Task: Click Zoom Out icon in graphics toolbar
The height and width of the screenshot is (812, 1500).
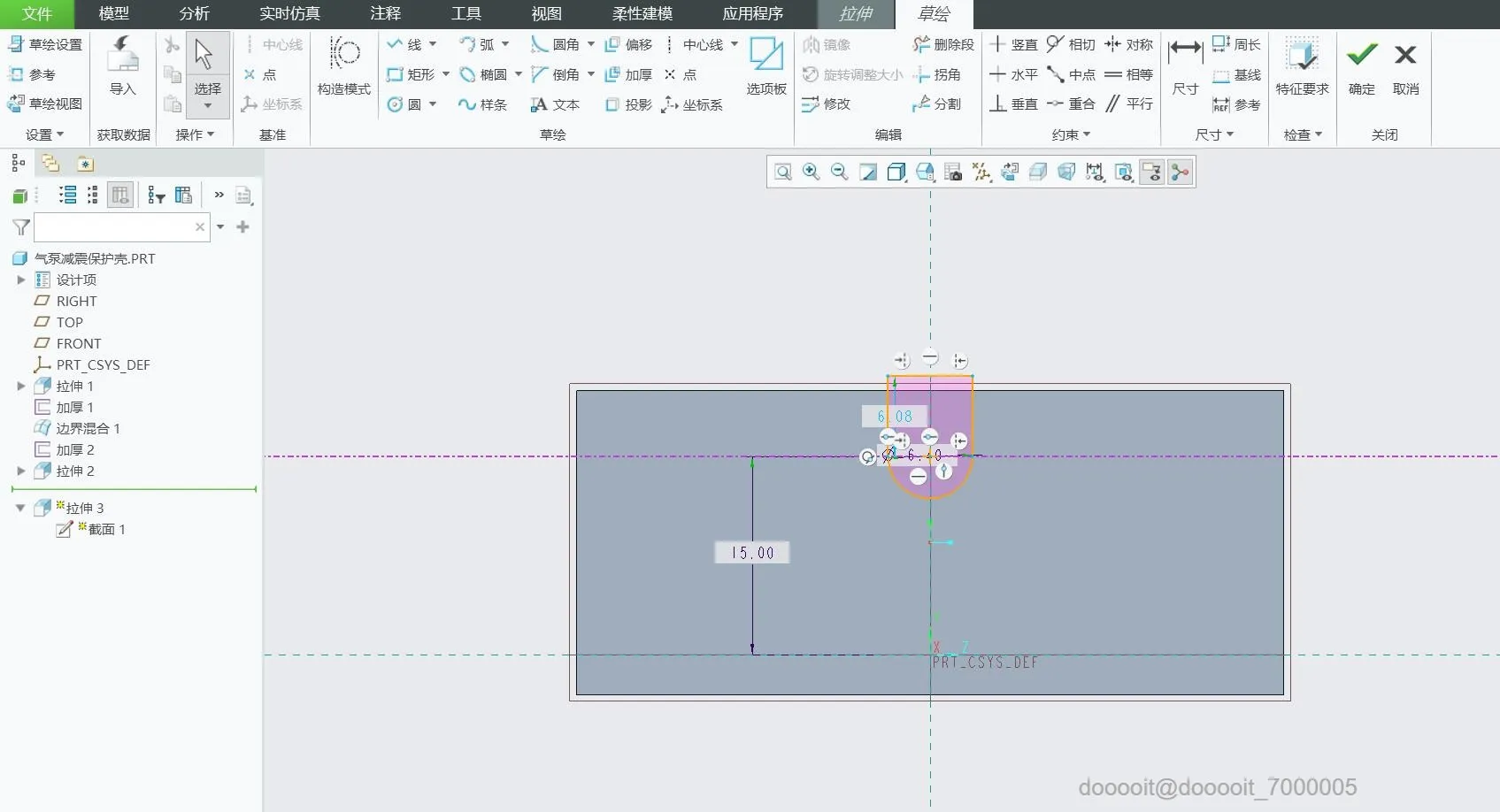Action: coord(840,172)
